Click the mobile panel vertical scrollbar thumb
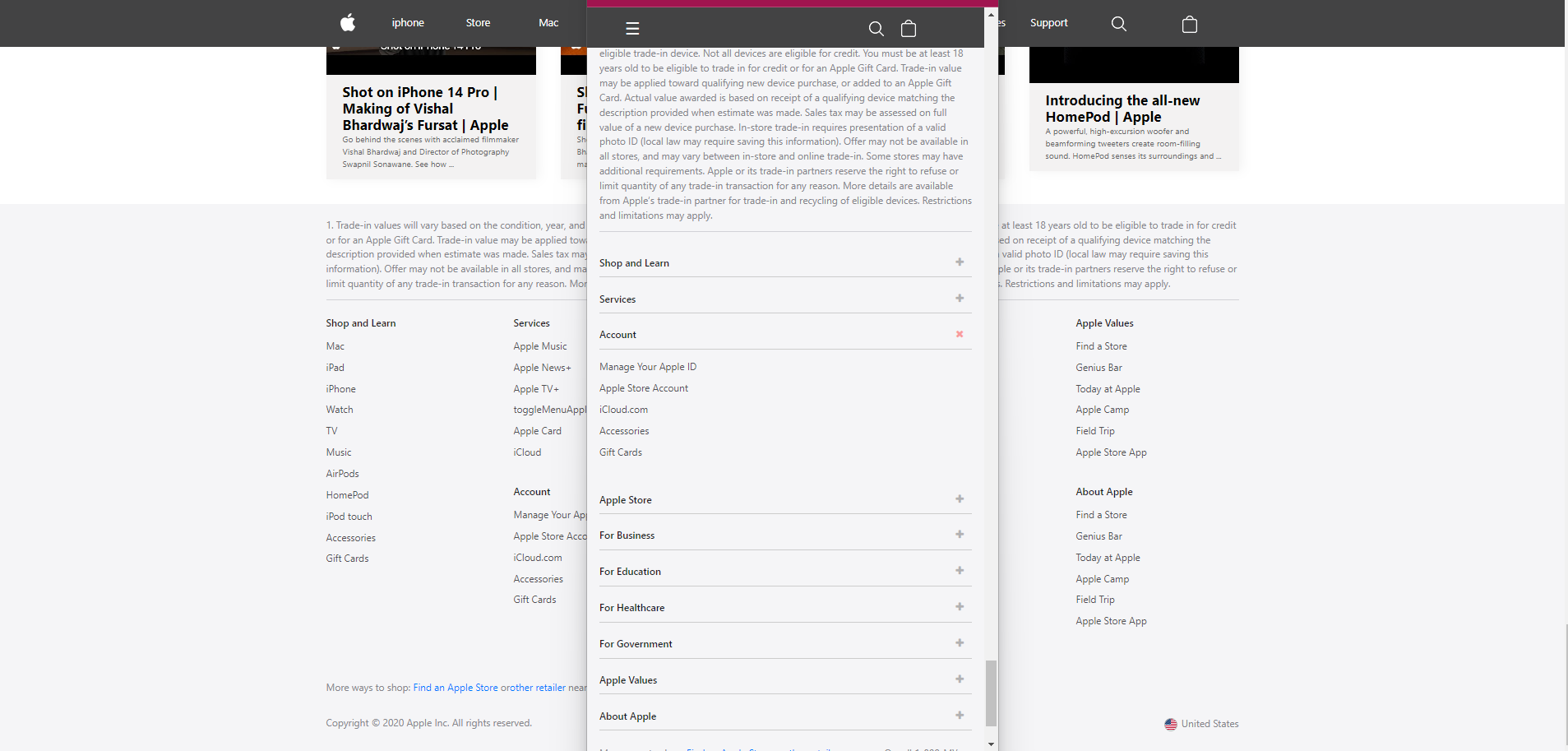1568x751 pixels. click(x=991, y=693)
